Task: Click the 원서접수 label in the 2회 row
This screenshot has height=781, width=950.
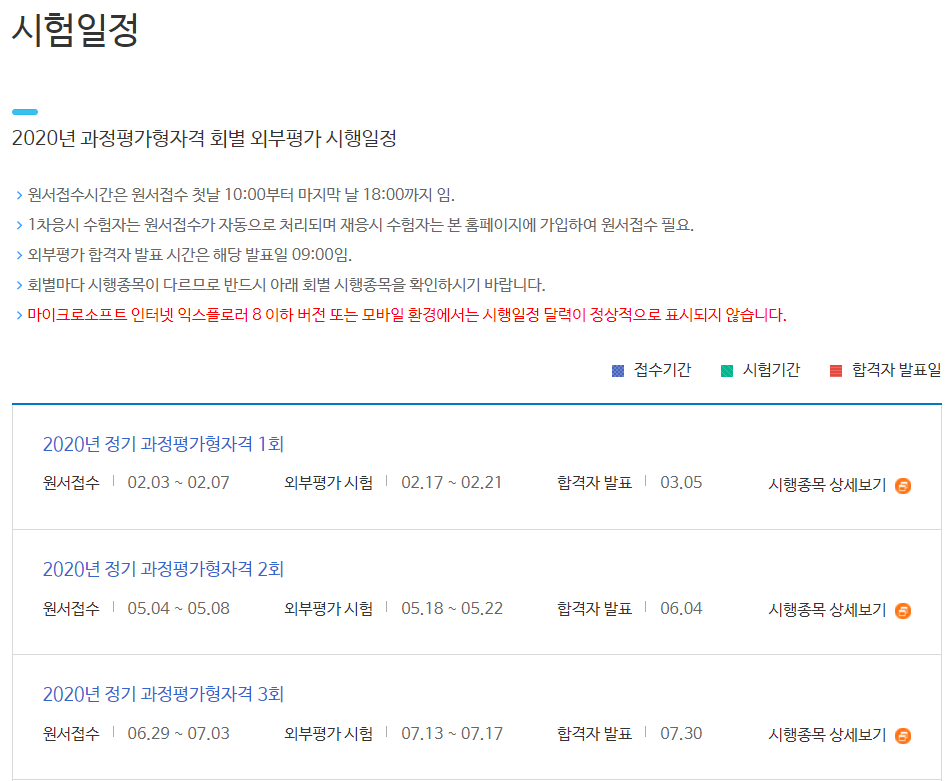Action: point(71,609)
